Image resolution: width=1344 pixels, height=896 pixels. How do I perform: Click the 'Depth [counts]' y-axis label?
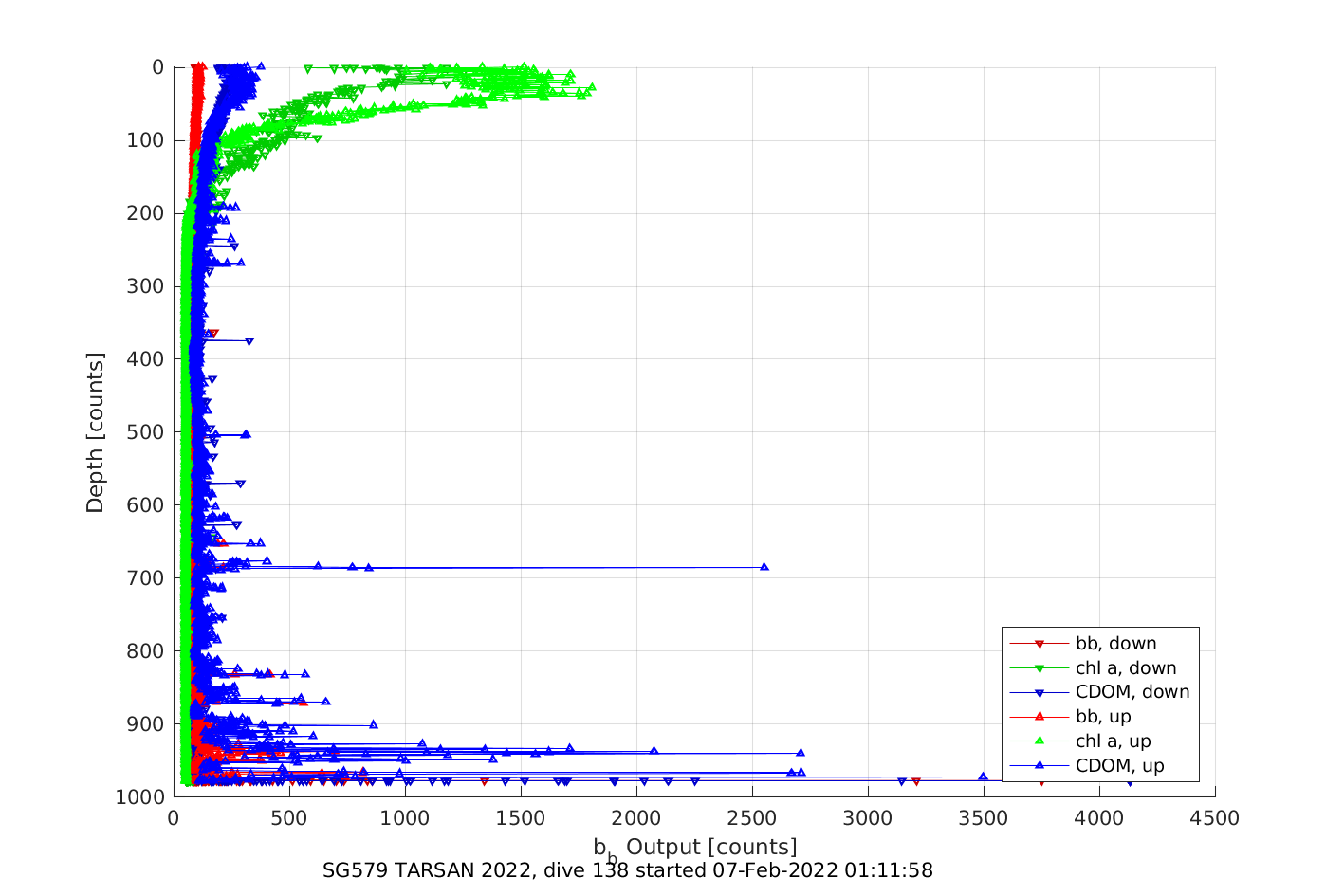[x=95, y=432]
